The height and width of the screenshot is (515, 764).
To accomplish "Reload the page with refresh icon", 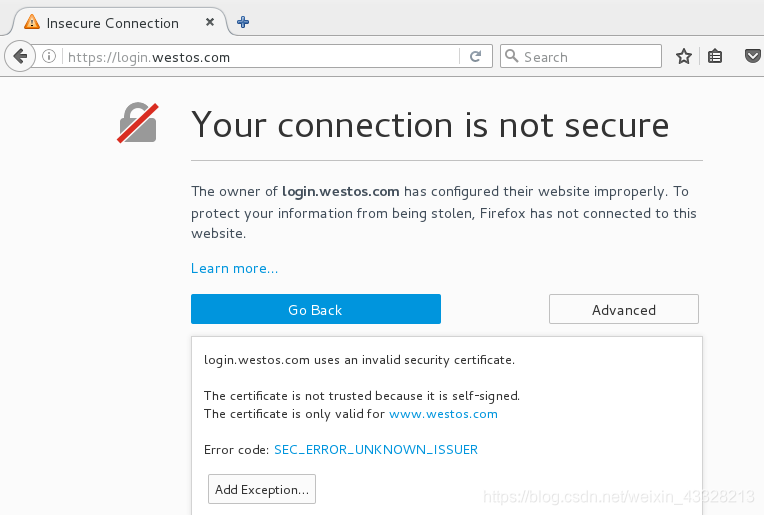I will (x=476, y=57).
